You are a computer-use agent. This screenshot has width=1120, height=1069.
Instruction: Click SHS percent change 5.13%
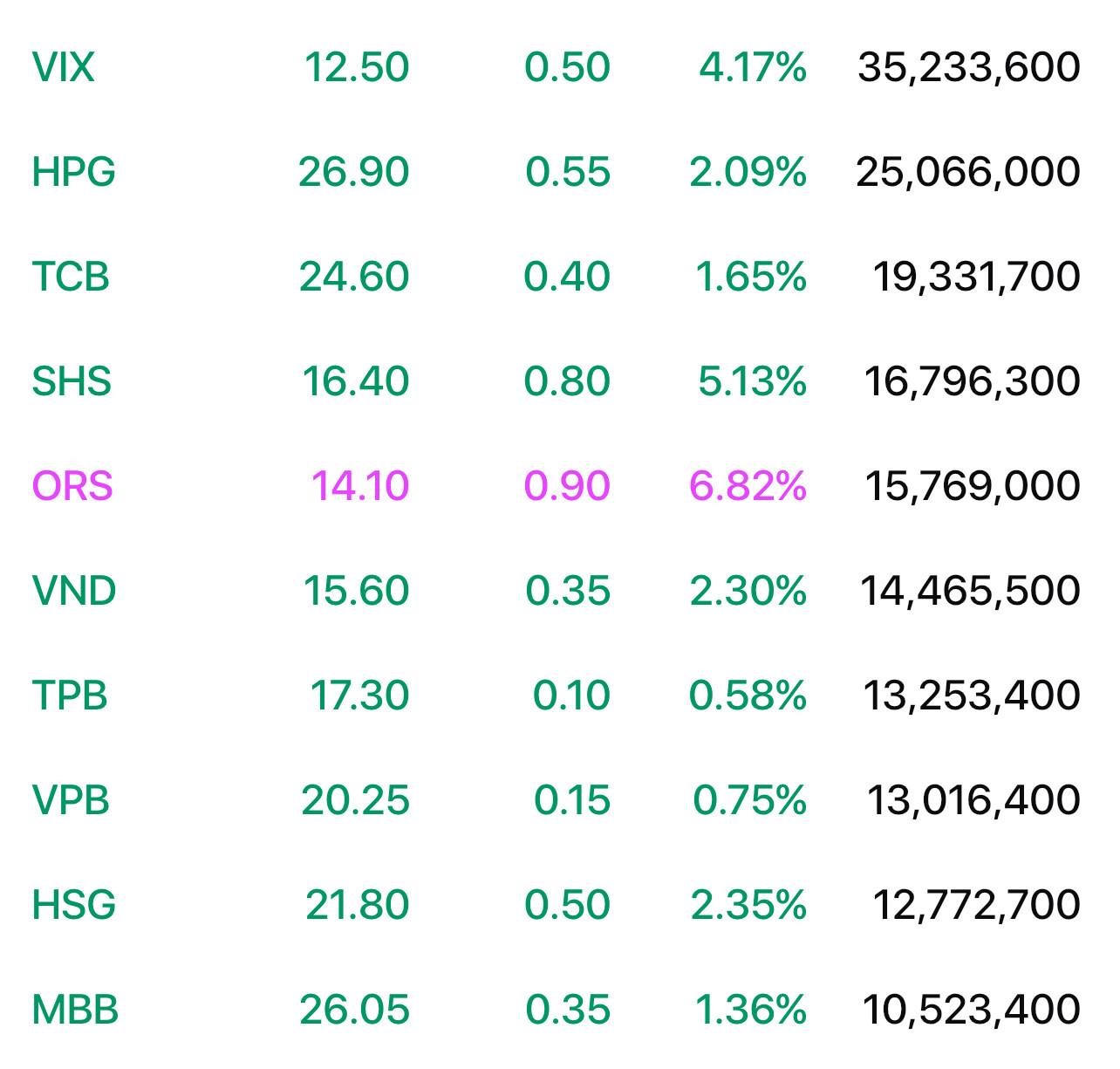click(x=752, y=381)
